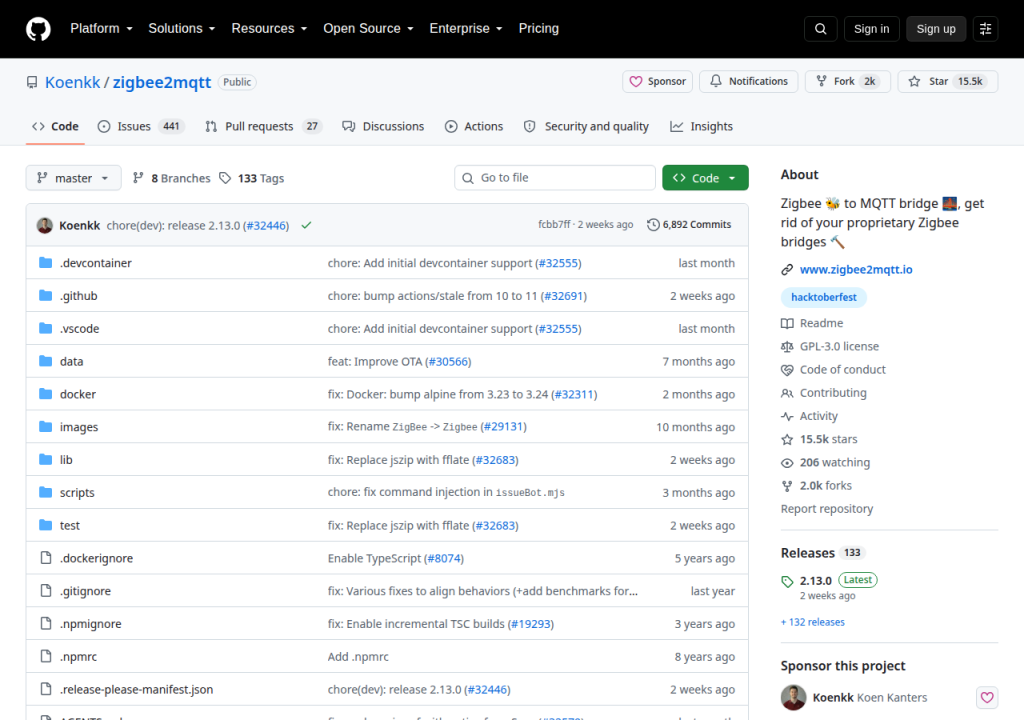Click the Sponsor heart button

657,82
